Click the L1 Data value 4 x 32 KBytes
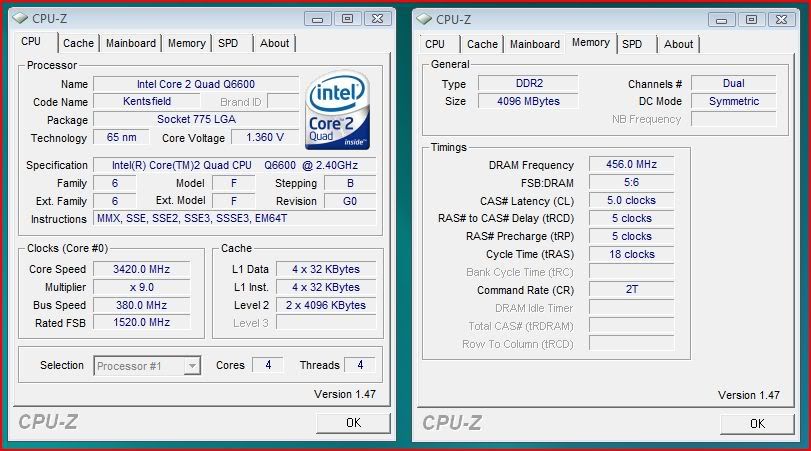 pyautogui.click(x=326, y=269)
